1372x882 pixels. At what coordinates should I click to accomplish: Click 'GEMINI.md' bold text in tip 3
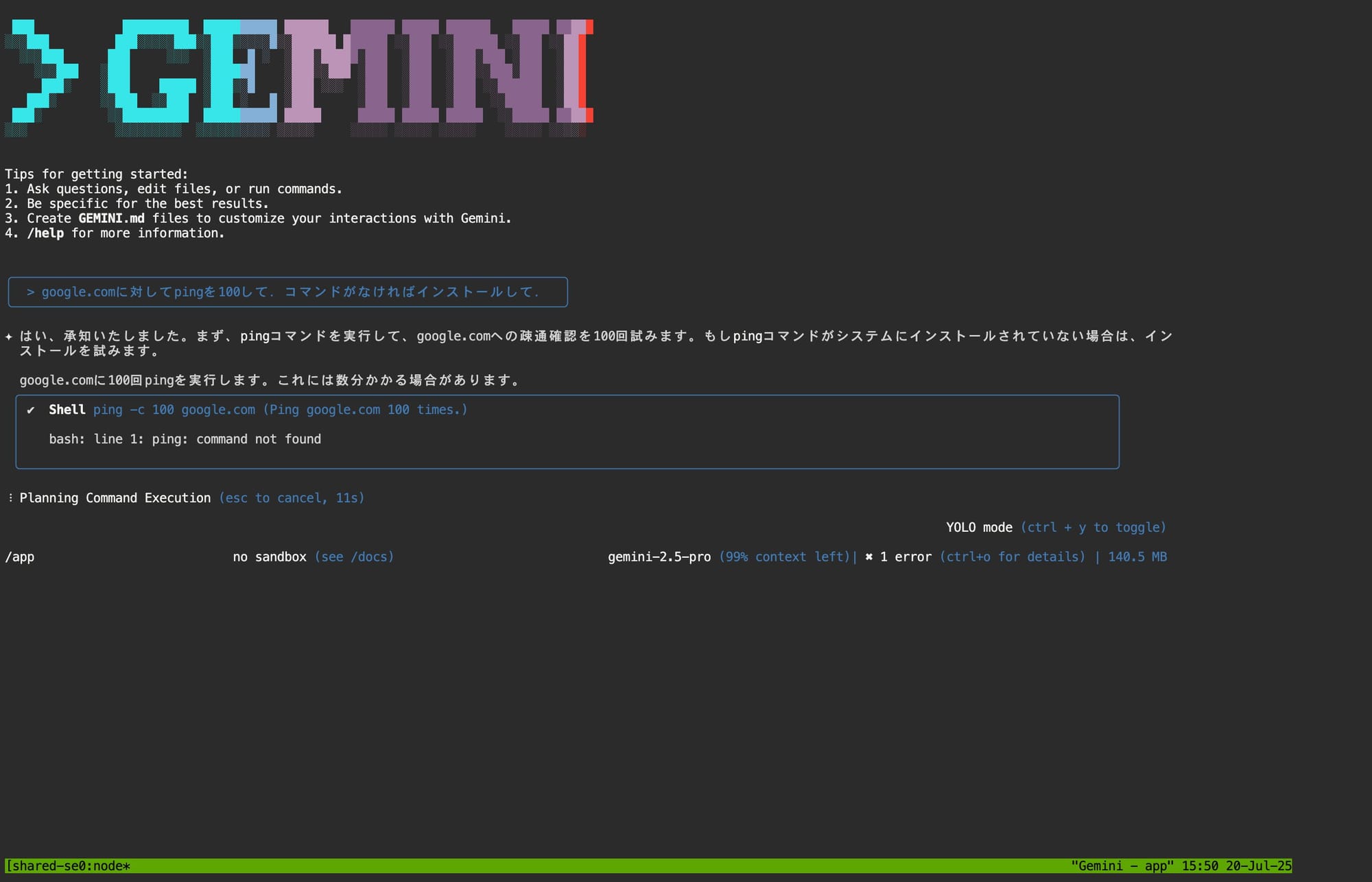(x=111, y=218)
